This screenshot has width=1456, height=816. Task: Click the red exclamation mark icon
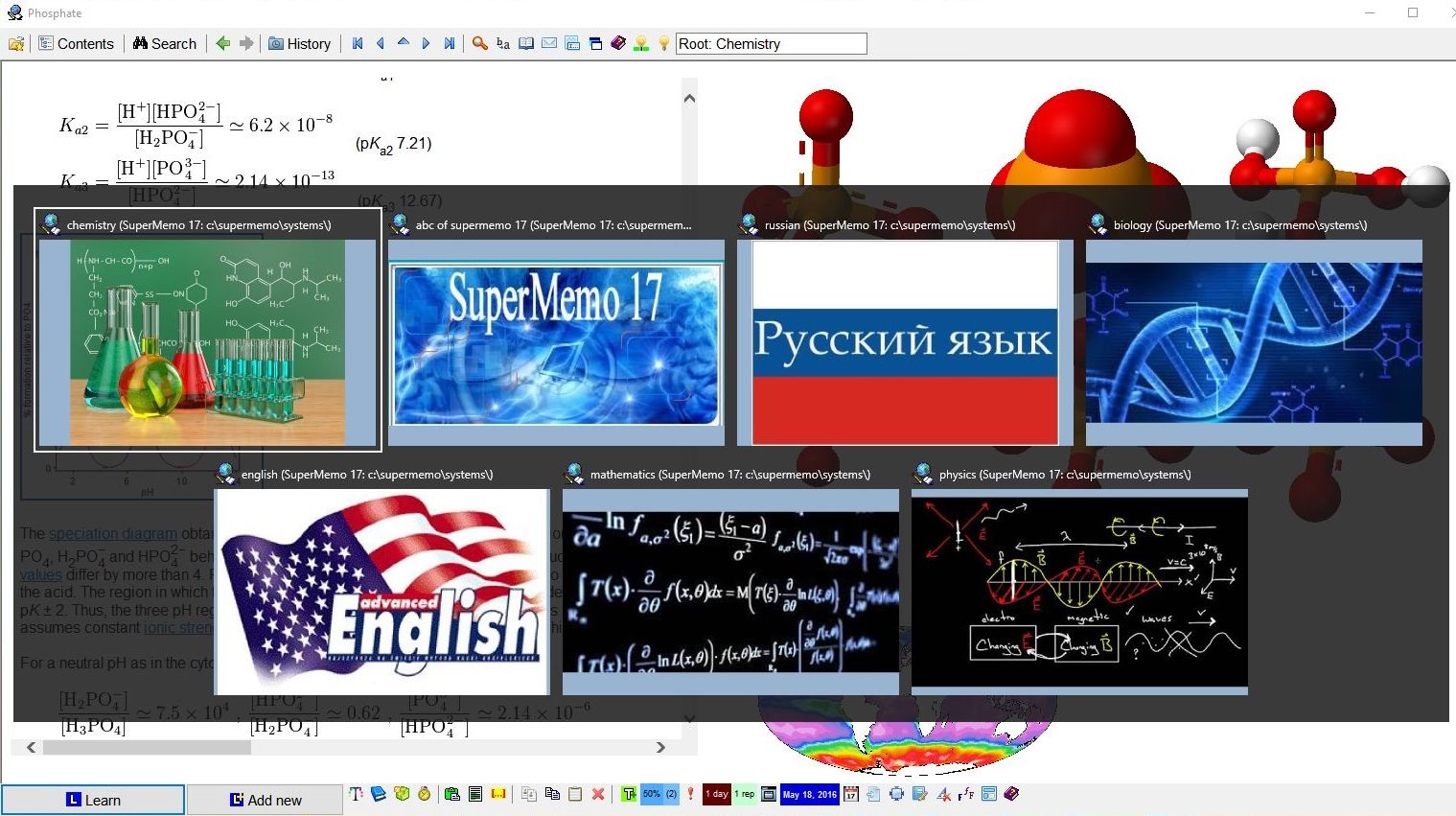(x=690, y=794)
